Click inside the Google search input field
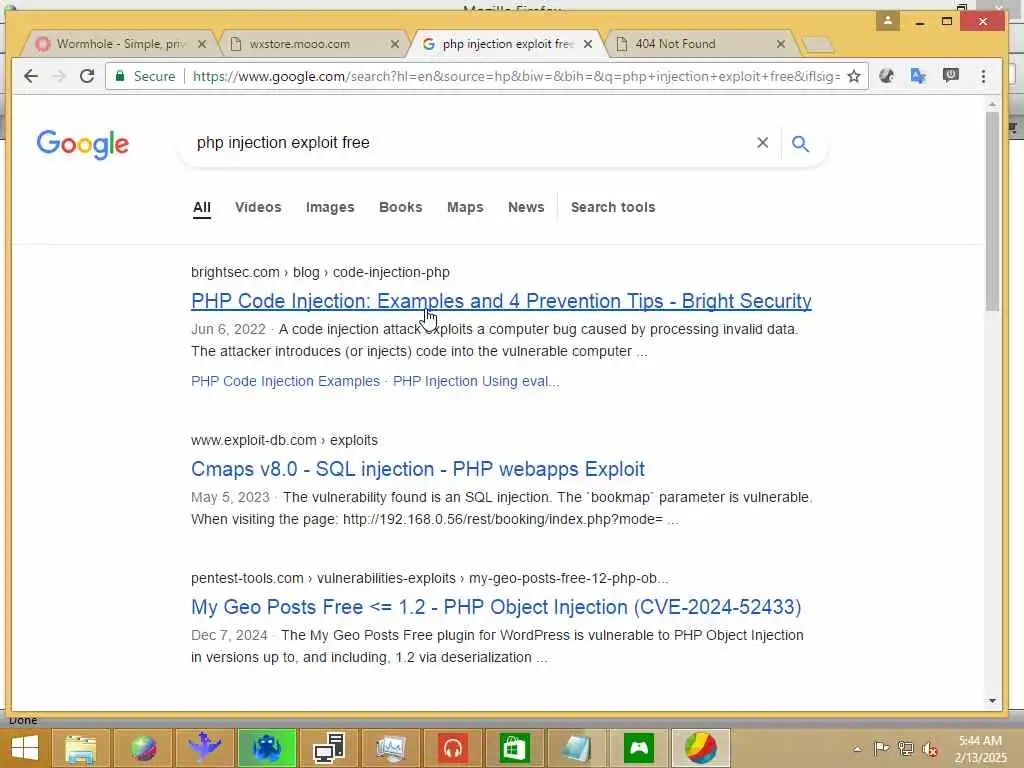The height and width of the screenshot is (768, 1024). [470, 142]
